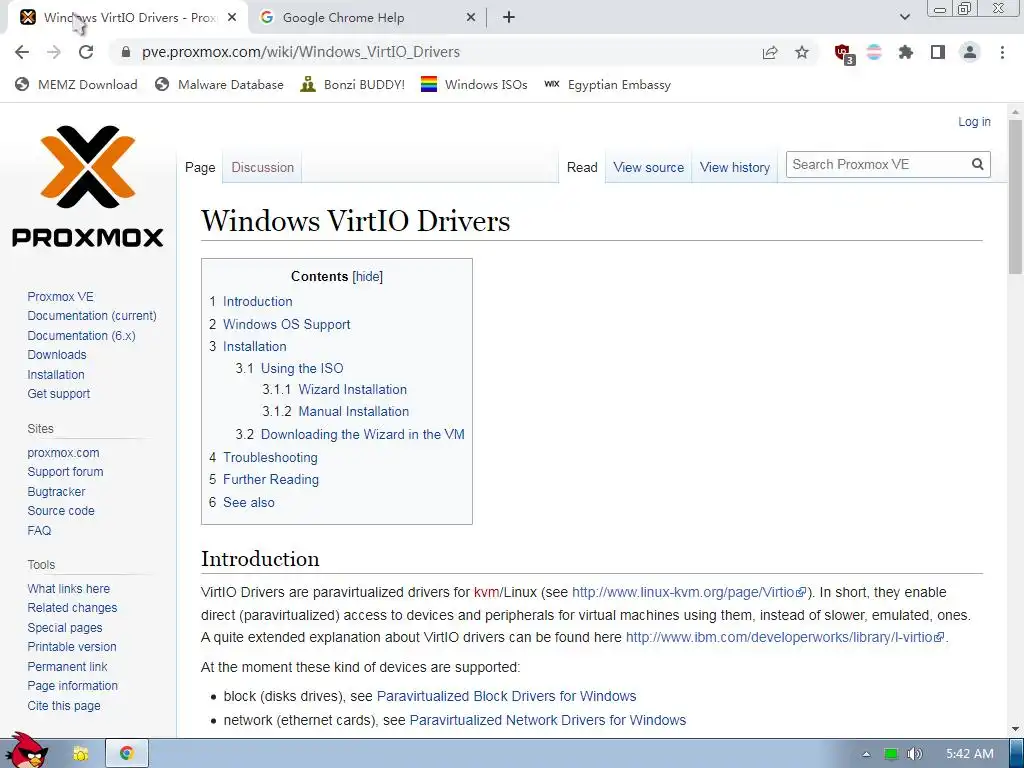Click the search magnifier in Proxmox search
The width and height of the screenshot is (1024, 768).
tap(977, 165)
